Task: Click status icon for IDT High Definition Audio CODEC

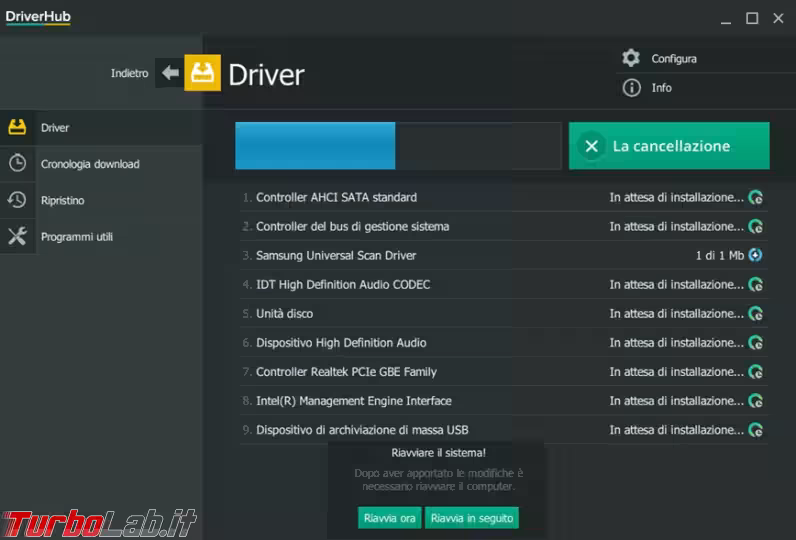Action: [755, 285]
